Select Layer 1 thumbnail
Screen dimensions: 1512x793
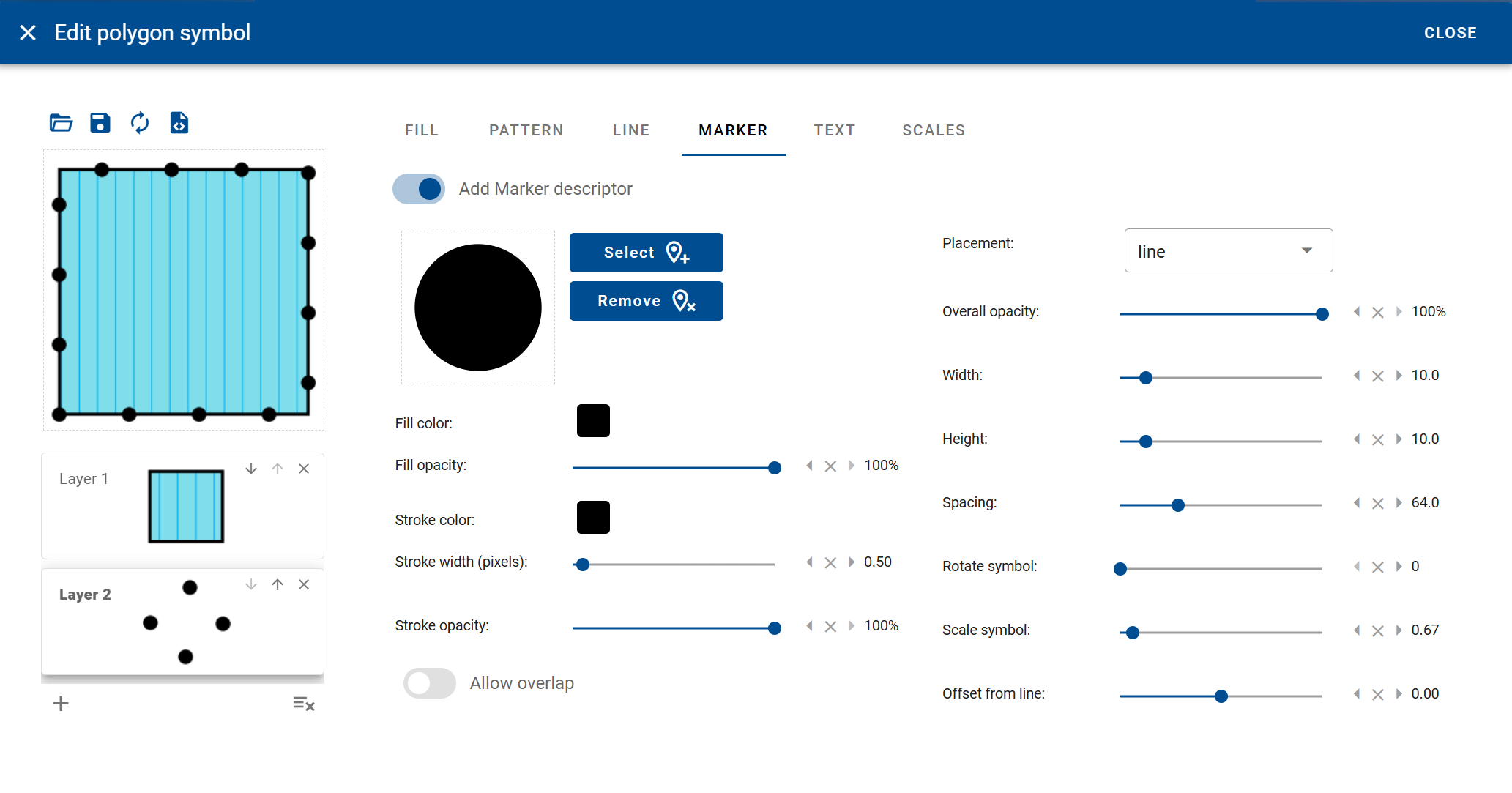point(186,507)
